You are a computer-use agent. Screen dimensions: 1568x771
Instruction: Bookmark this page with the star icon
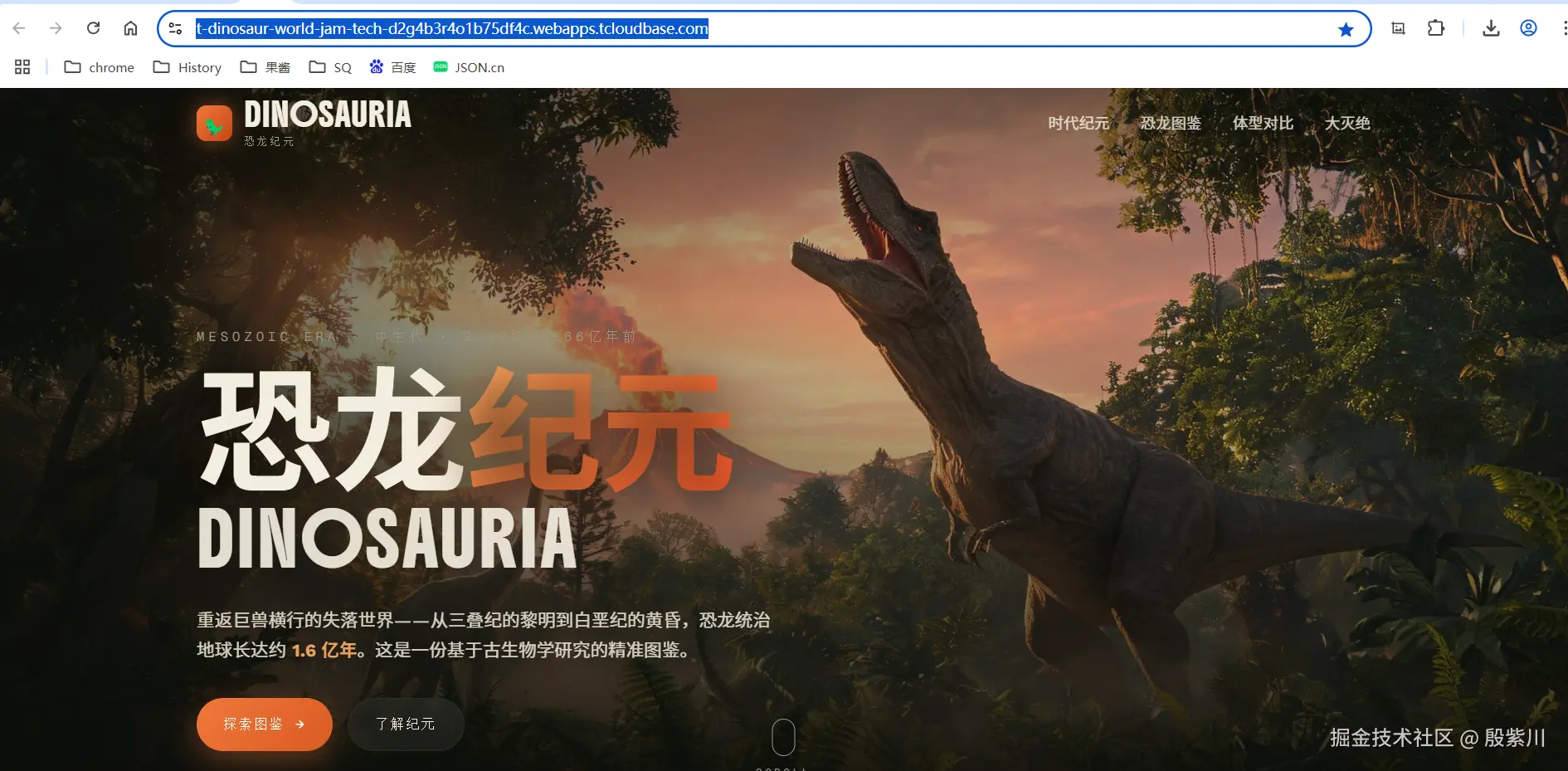(1346, 29)
